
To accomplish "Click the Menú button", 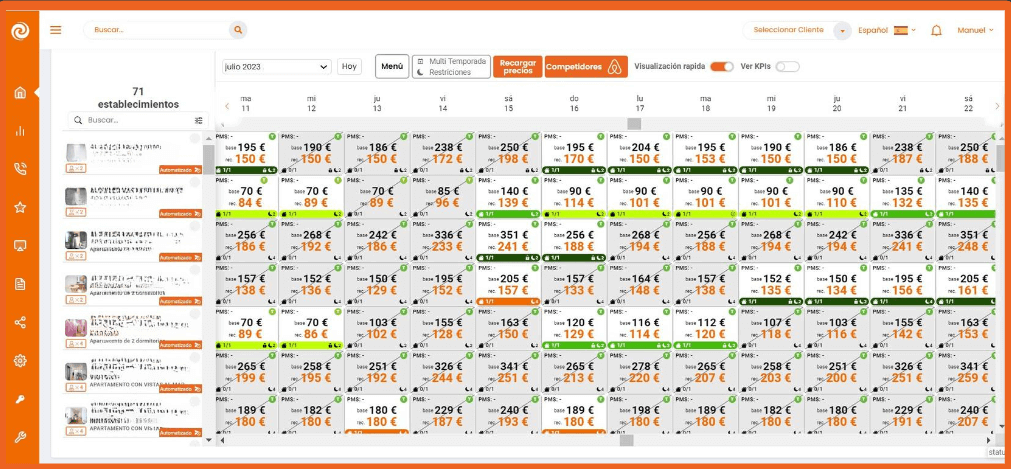I will [392, 67].
